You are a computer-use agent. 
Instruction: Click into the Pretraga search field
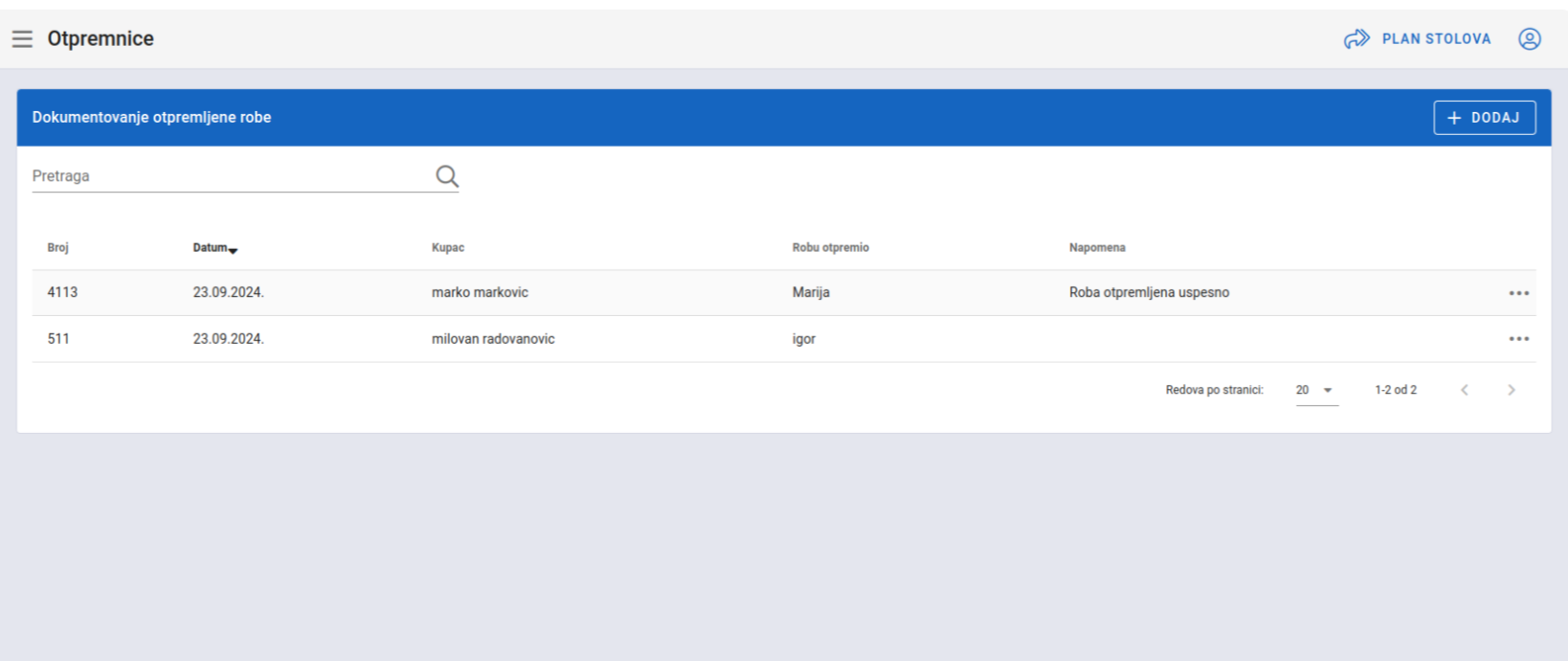(230, 176)
